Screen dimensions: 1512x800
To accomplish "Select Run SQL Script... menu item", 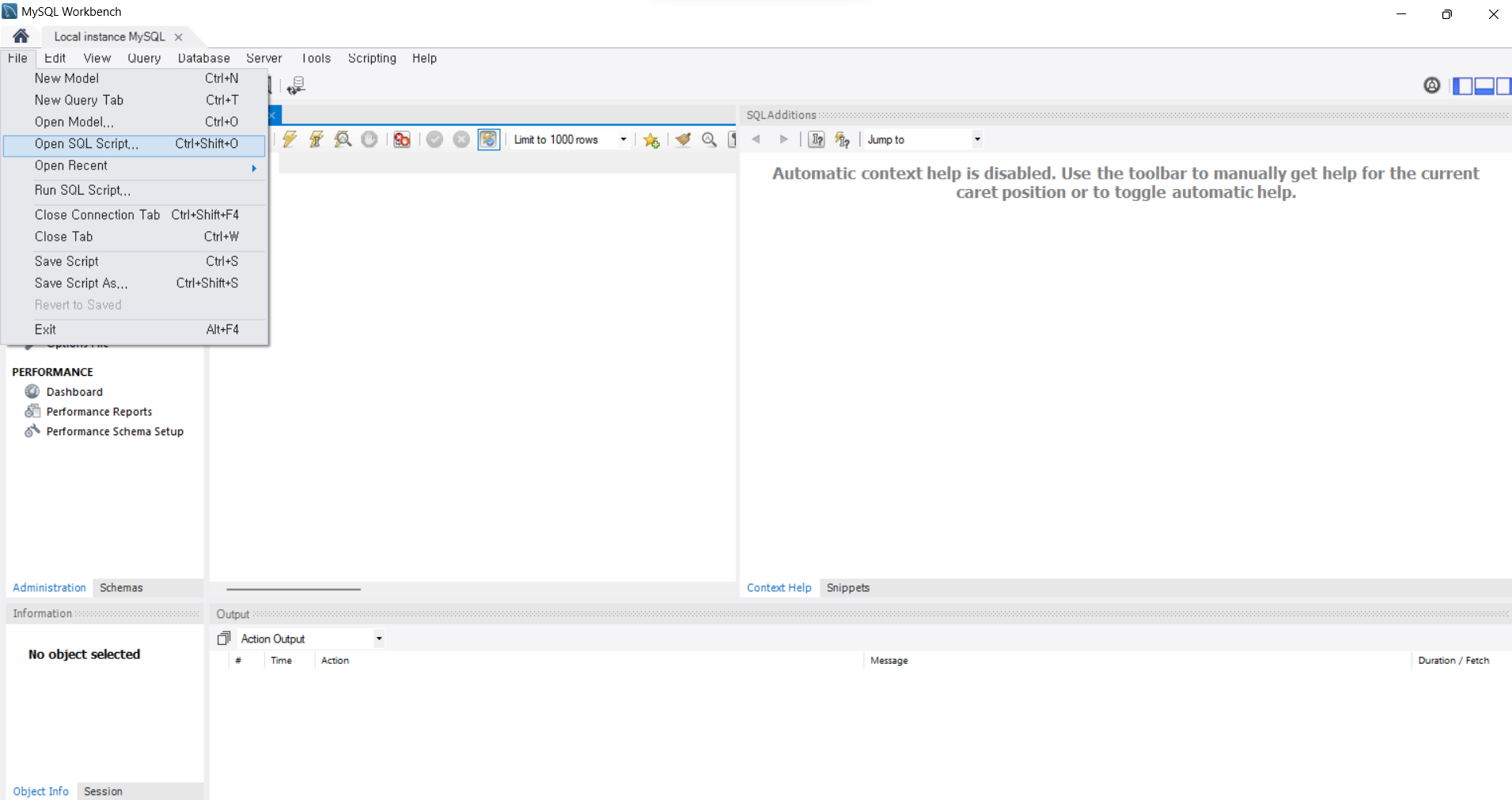I will coord(135,190).
